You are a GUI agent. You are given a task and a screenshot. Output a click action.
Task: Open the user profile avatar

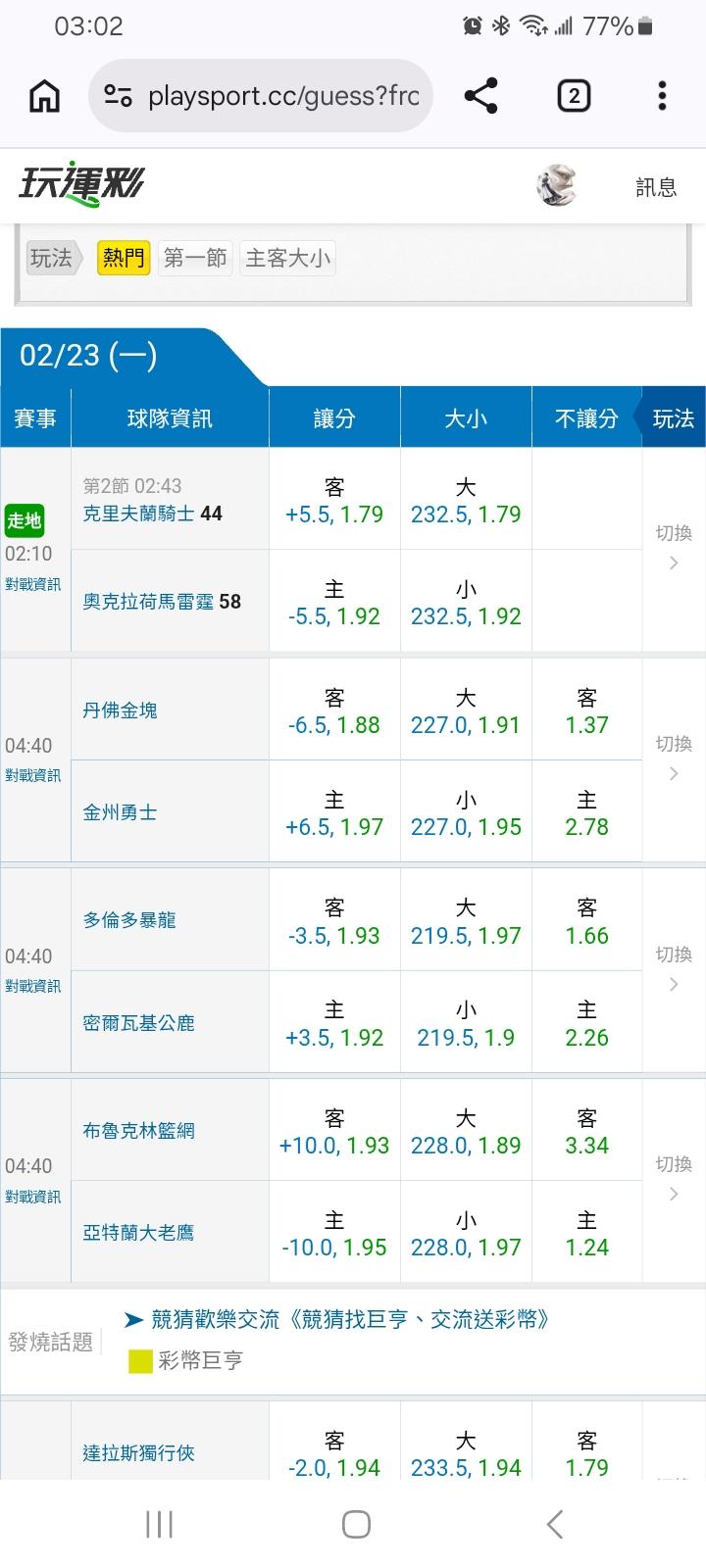pos(556,185)
